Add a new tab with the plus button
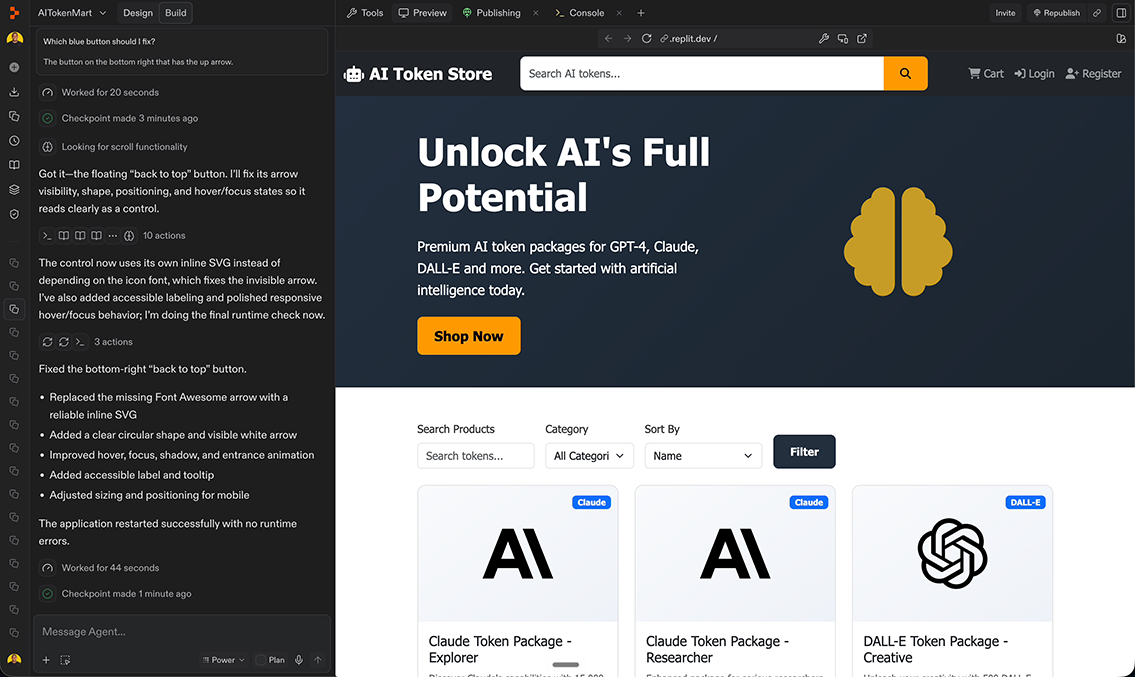 pos(641,13)
